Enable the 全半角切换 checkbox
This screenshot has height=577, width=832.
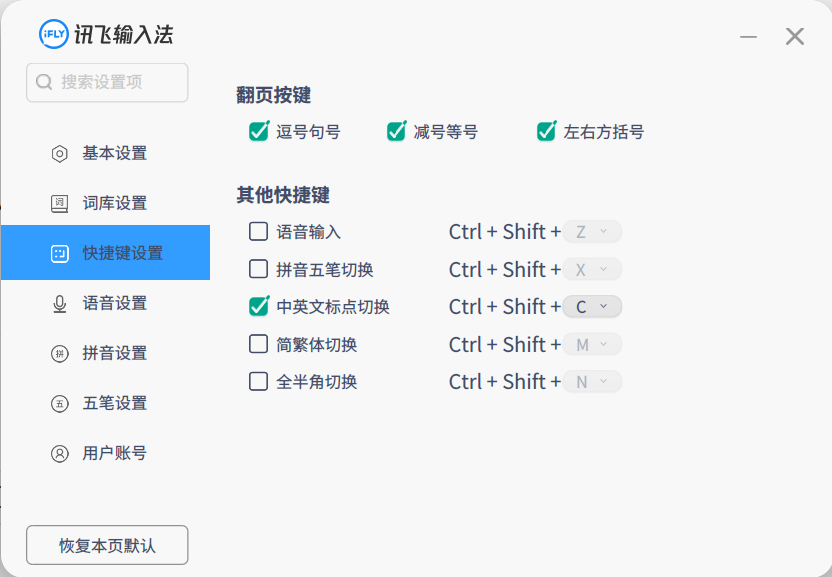pyautogui.click(x=258, y=382)
